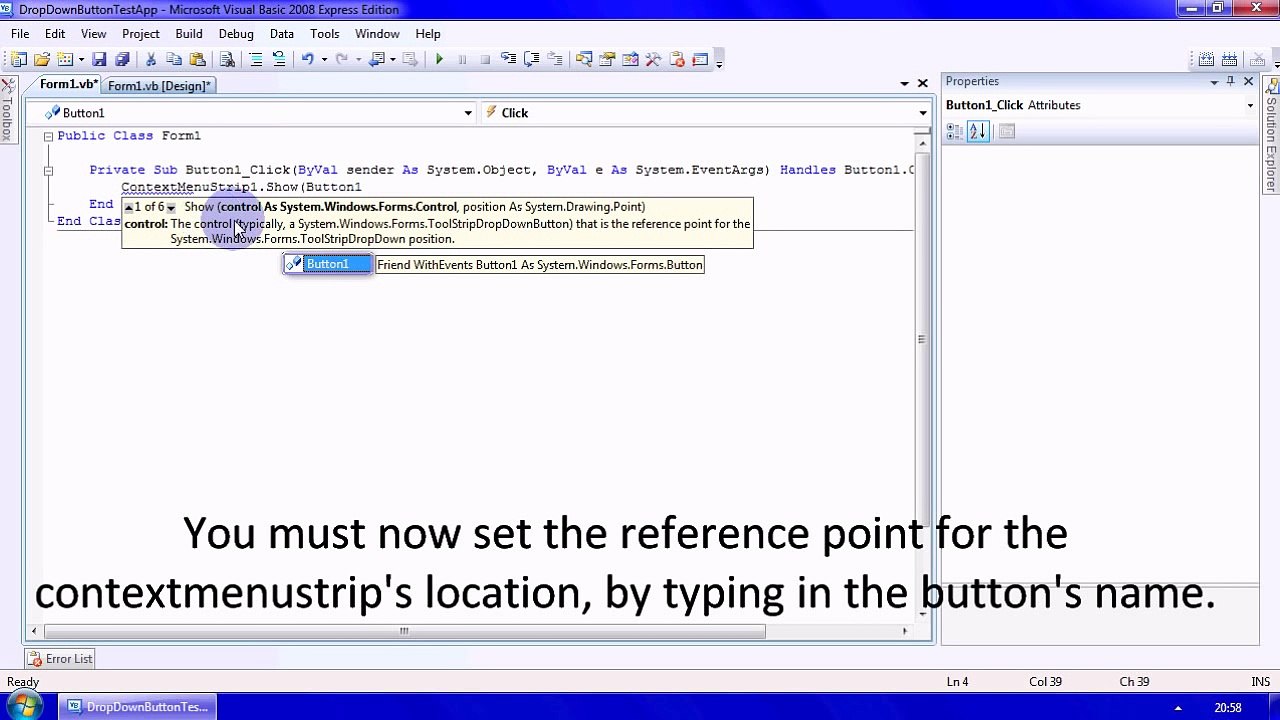This screenshot has width=1280, height=720.
Task: Expand the Toolbox side tab
Action: [x=7, y=110]
